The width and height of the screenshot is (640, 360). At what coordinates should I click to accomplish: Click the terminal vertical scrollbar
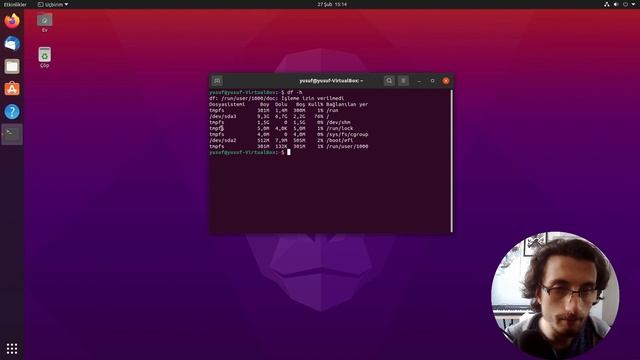click(x=451, y=161)
